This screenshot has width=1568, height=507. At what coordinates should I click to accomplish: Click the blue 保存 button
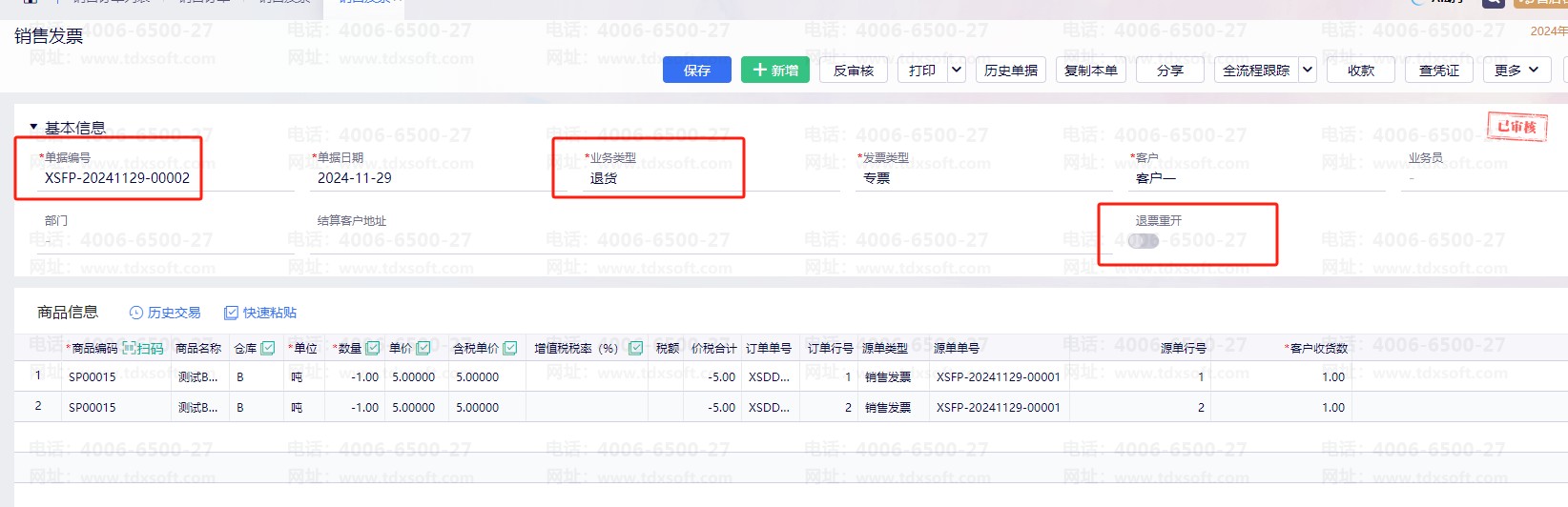coord(696,71)
